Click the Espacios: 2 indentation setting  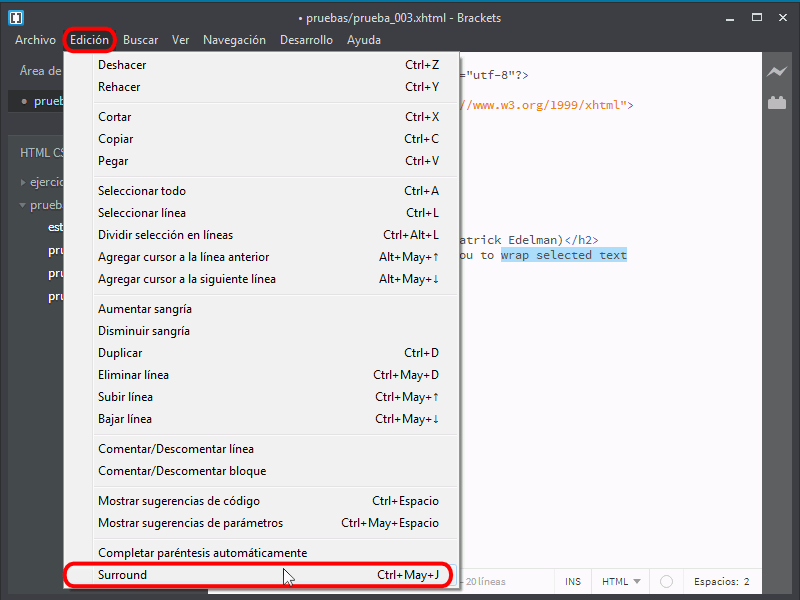point(721,582)
